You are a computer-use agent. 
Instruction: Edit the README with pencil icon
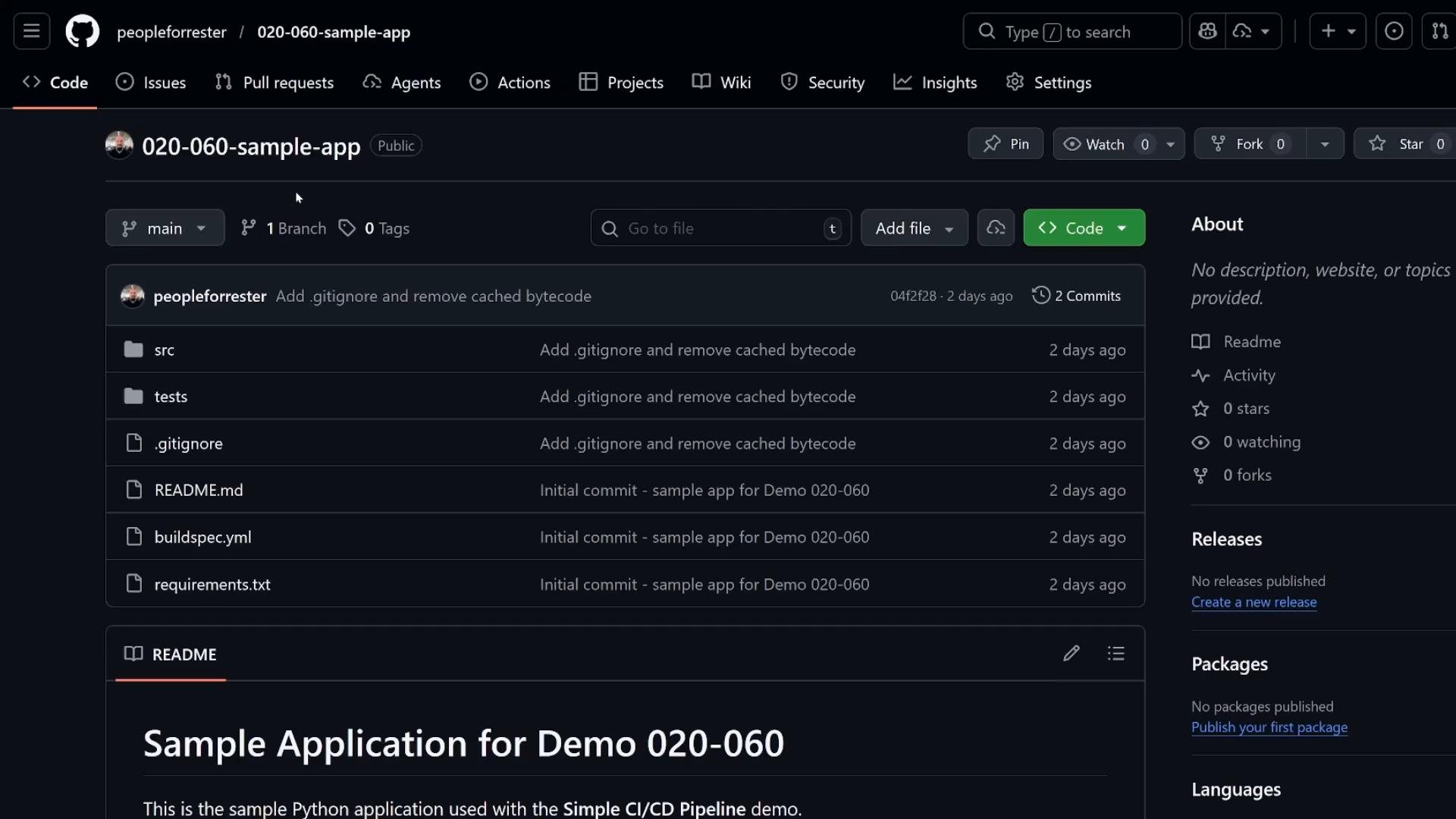point(1071,653)
